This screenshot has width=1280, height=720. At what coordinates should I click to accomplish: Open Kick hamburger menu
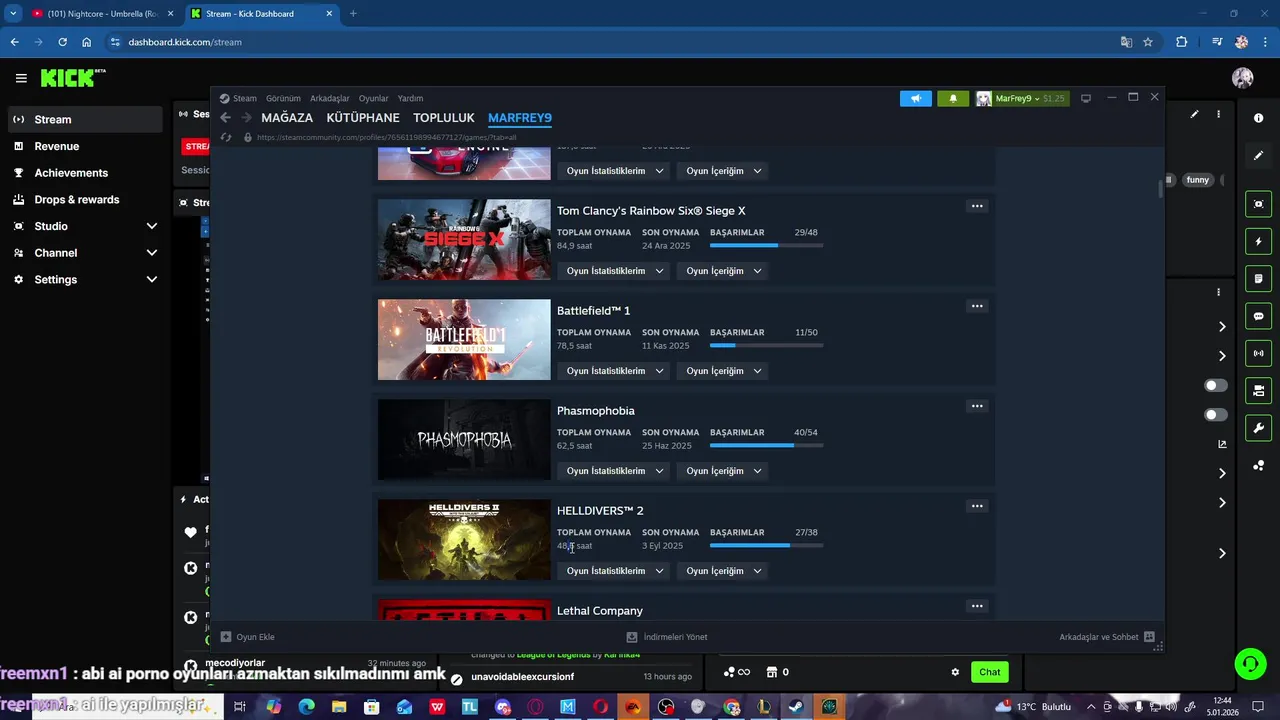[21, 78]
